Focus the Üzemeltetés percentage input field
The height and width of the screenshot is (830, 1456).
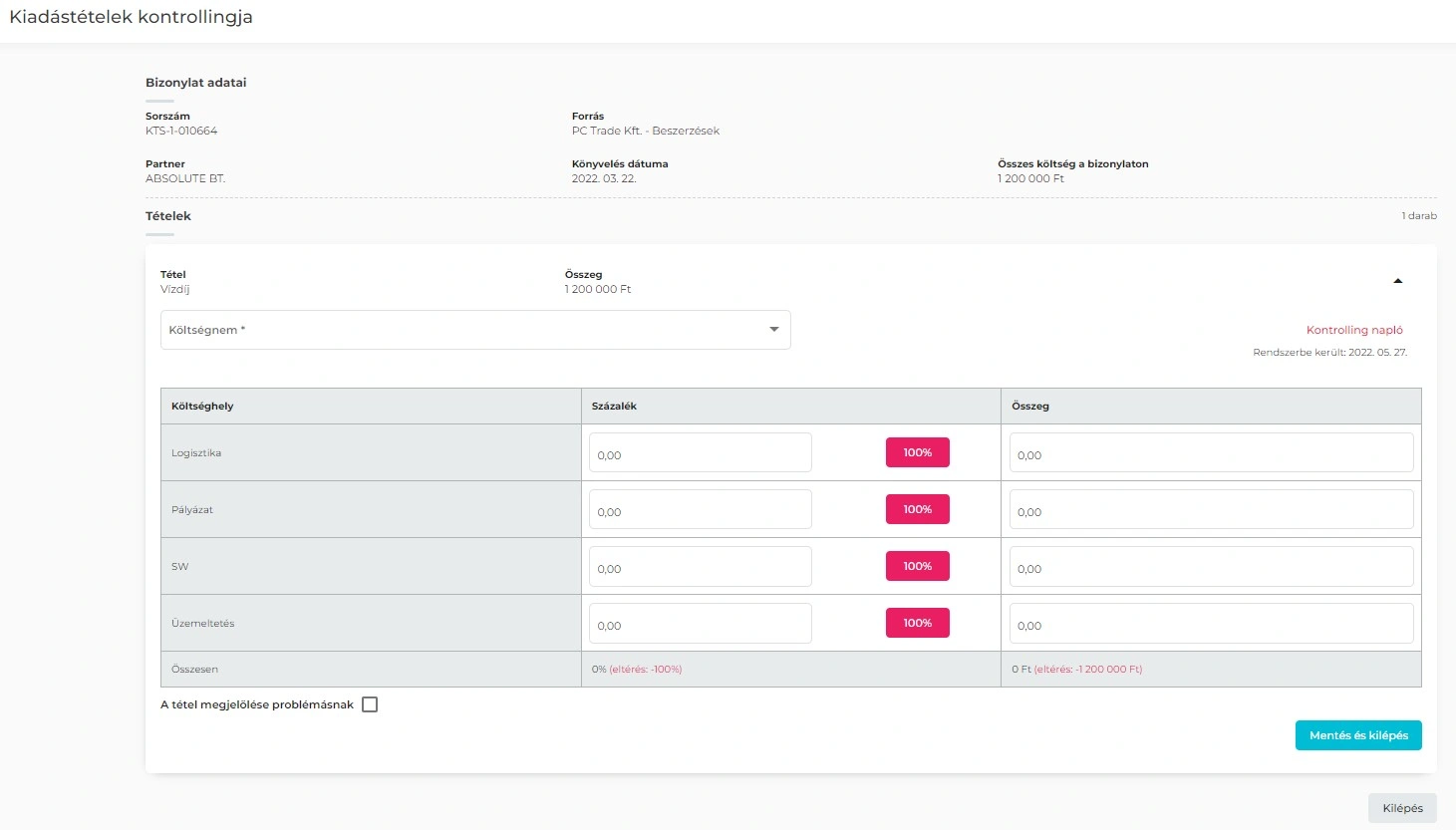[700, 624]
